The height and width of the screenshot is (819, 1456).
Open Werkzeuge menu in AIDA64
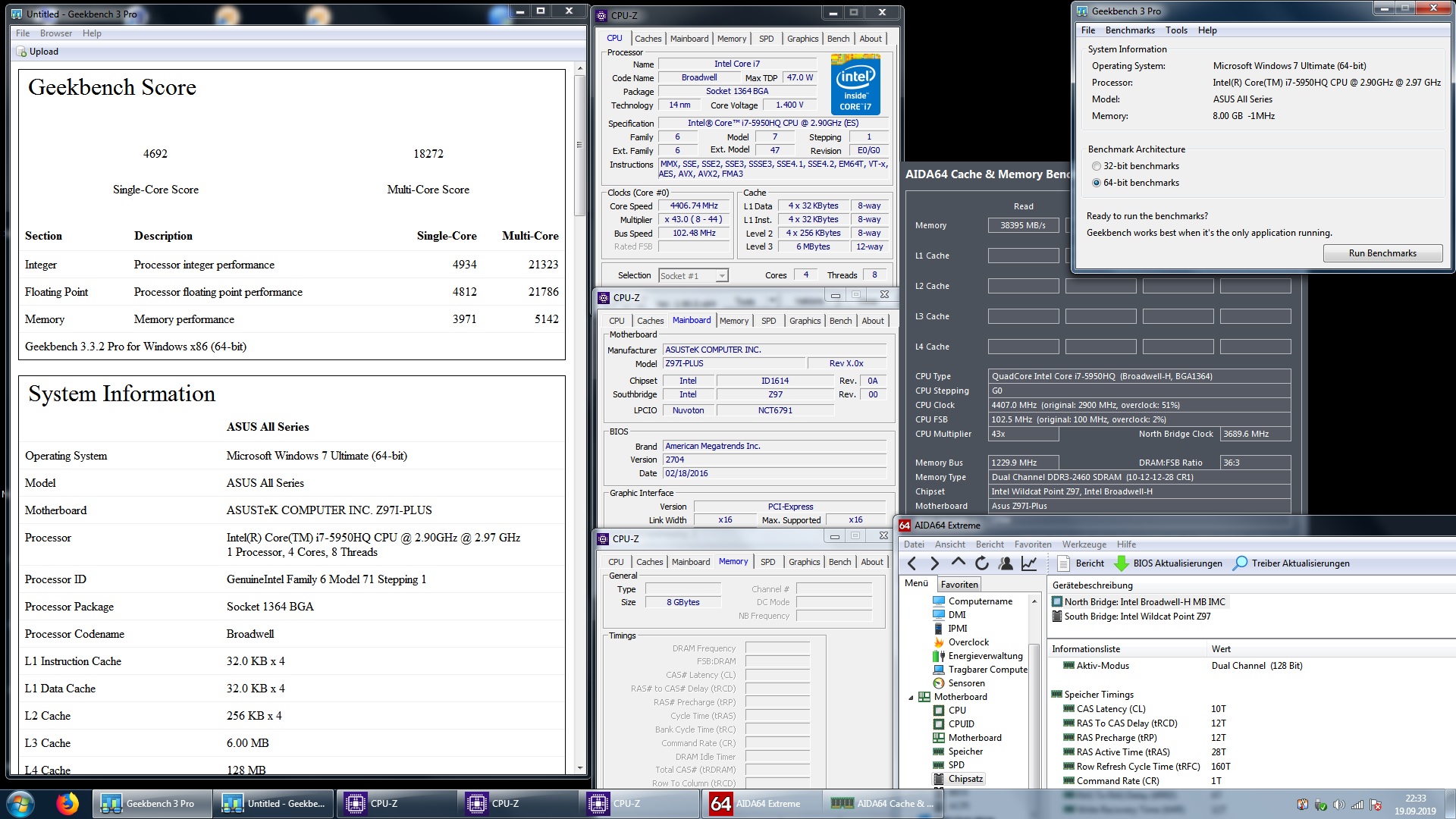tap(1084, 544)
